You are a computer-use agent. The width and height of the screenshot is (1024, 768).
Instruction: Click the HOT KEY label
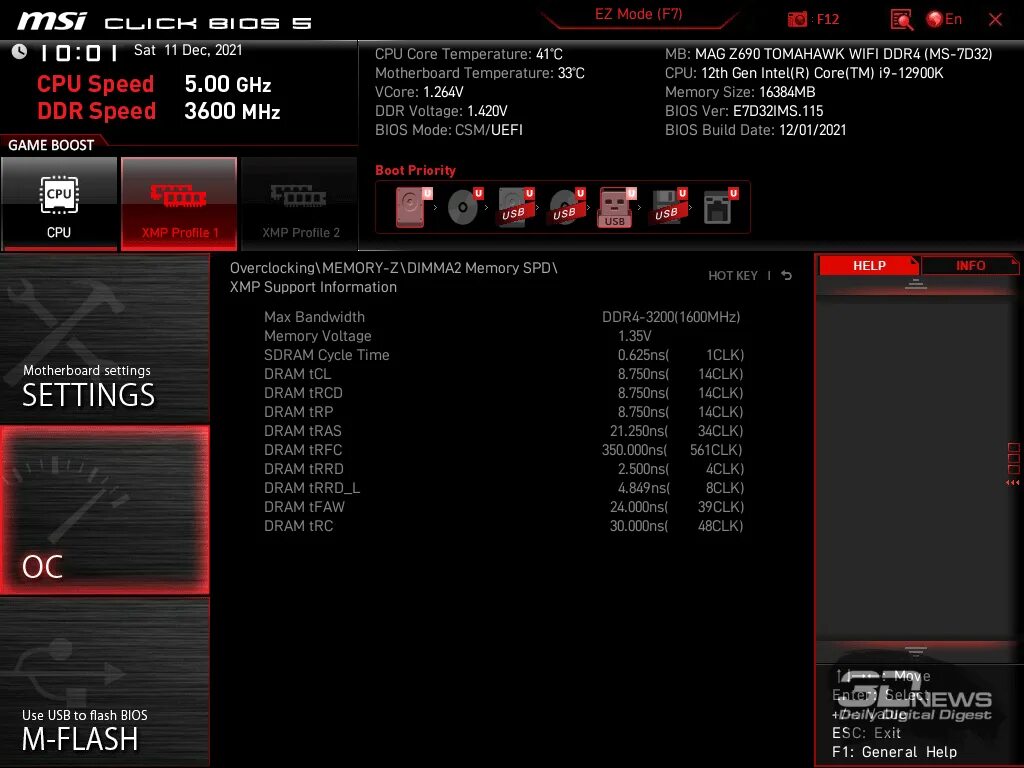click(x=733, y=276)
